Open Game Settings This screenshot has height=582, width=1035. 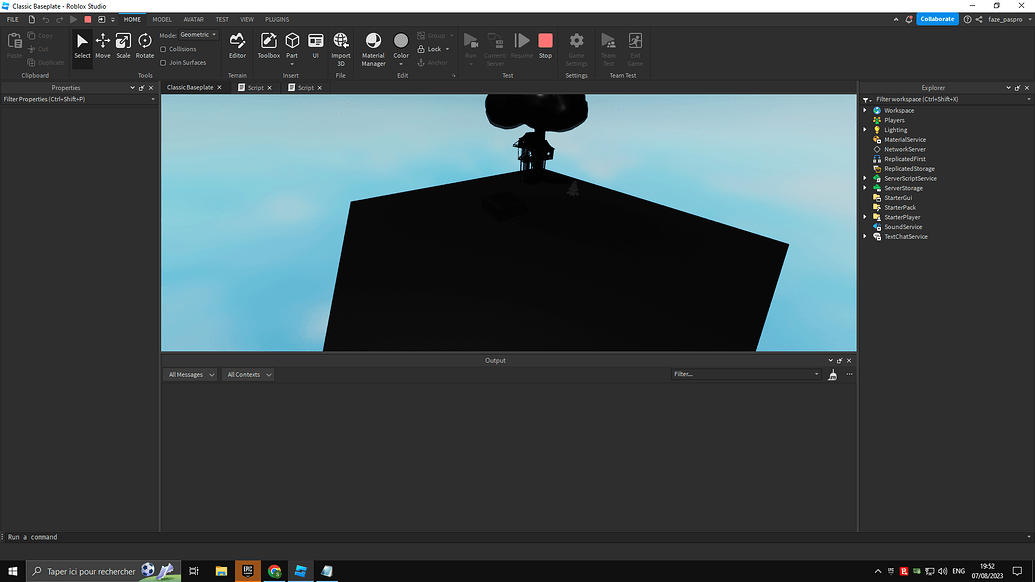point(576,47)
